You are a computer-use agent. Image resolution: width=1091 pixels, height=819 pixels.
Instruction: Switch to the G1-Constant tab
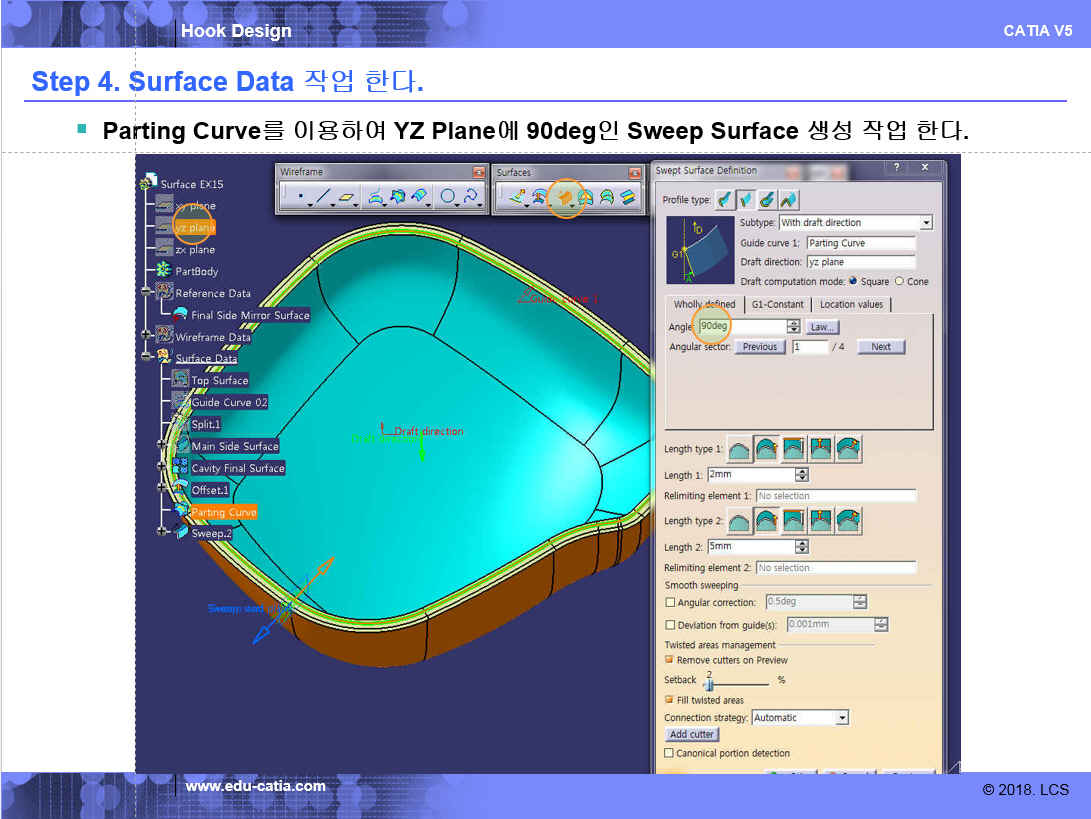point(778,304)
